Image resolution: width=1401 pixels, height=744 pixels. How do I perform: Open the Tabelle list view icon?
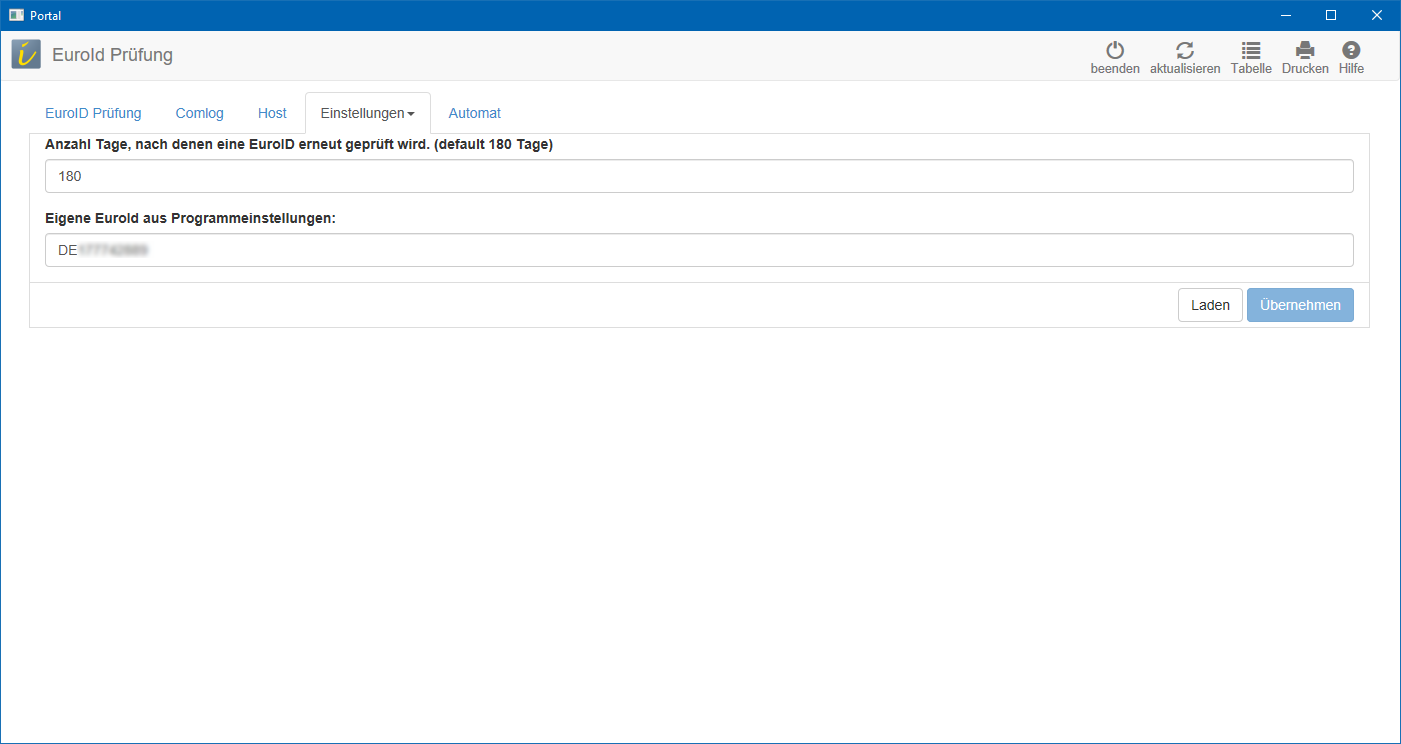pos(1251,51)
